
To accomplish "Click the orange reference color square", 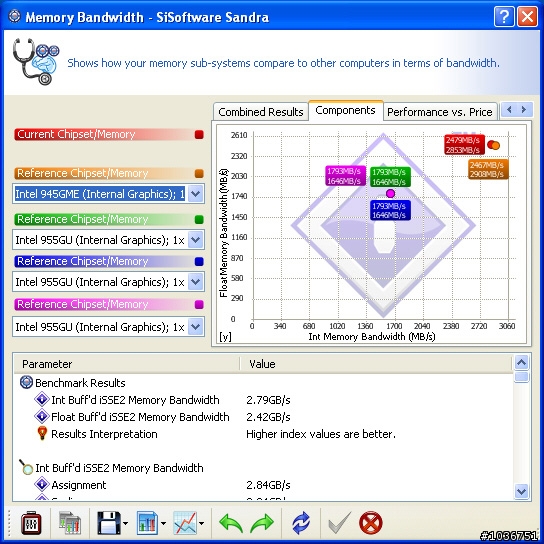I will point(199,173).
